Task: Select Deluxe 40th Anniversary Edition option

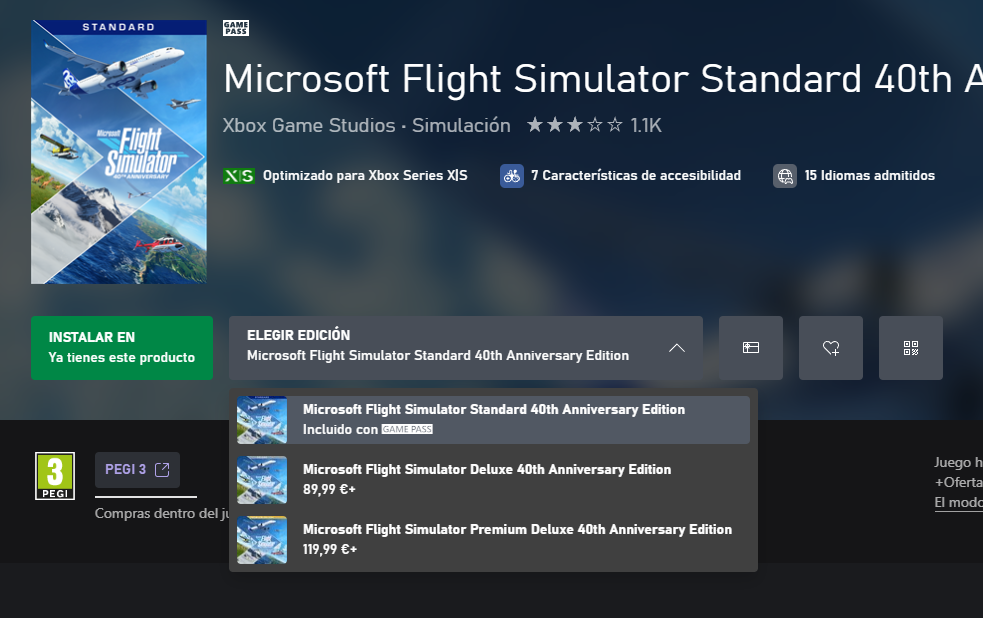Action: click(x=493, y=479)
